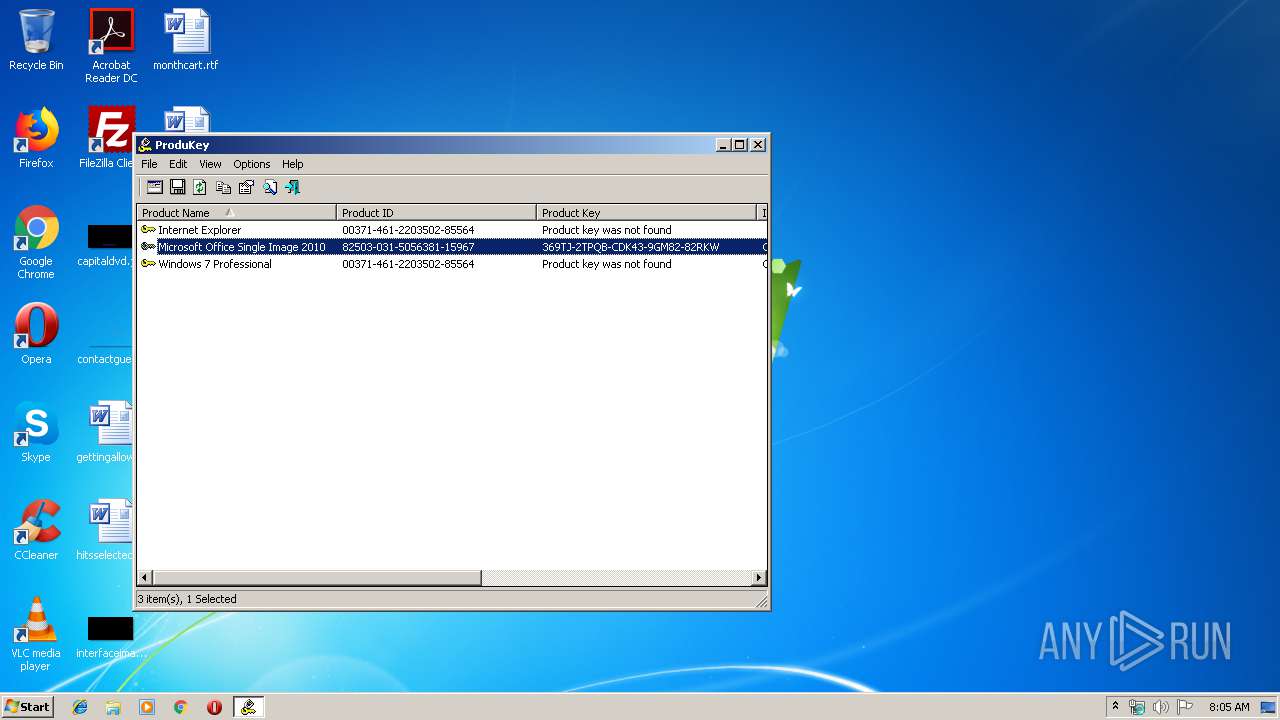Copy selected items toolbar icon

223,187
